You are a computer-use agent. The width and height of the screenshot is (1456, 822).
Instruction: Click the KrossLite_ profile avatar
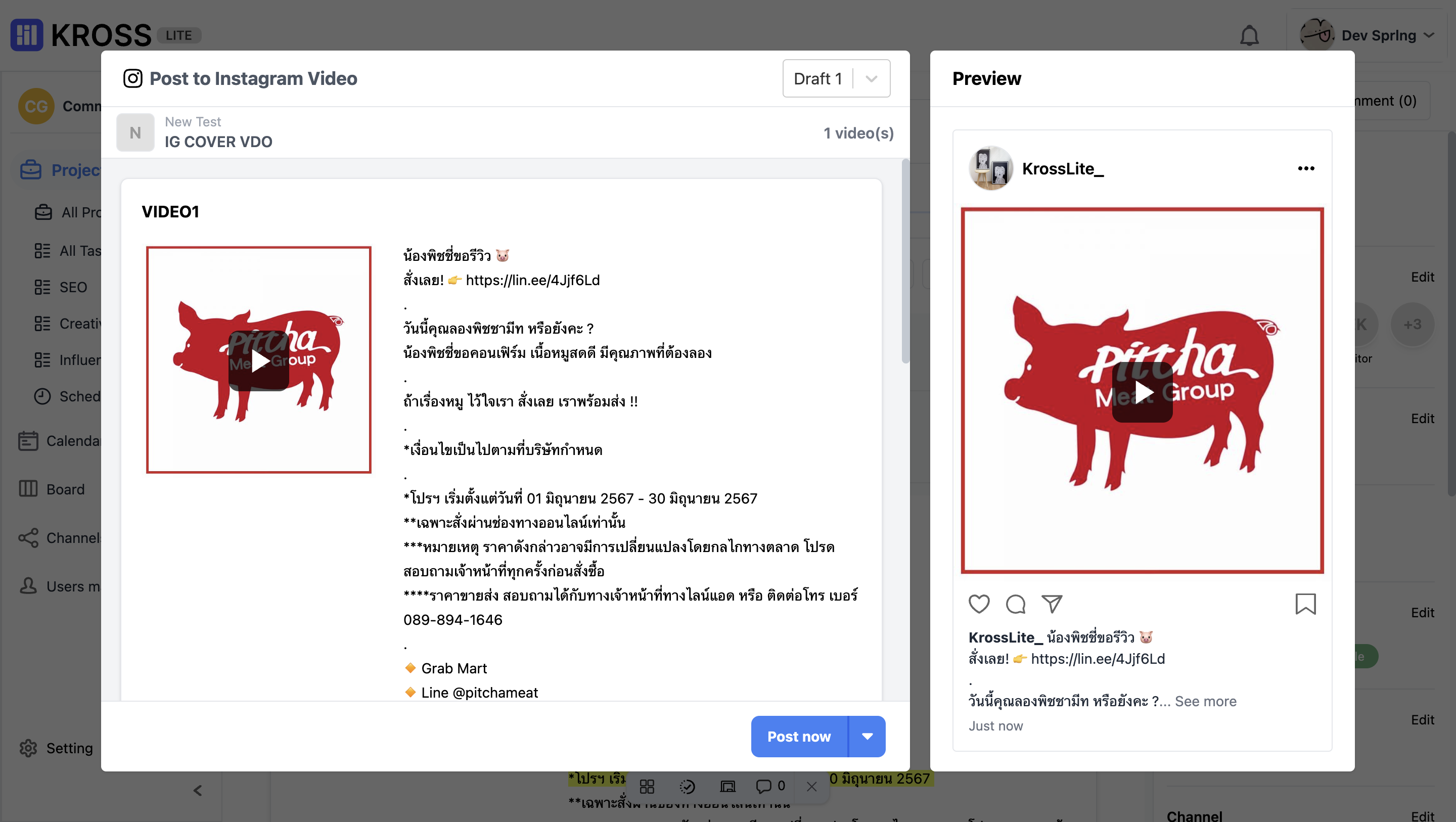coord(991,168)
